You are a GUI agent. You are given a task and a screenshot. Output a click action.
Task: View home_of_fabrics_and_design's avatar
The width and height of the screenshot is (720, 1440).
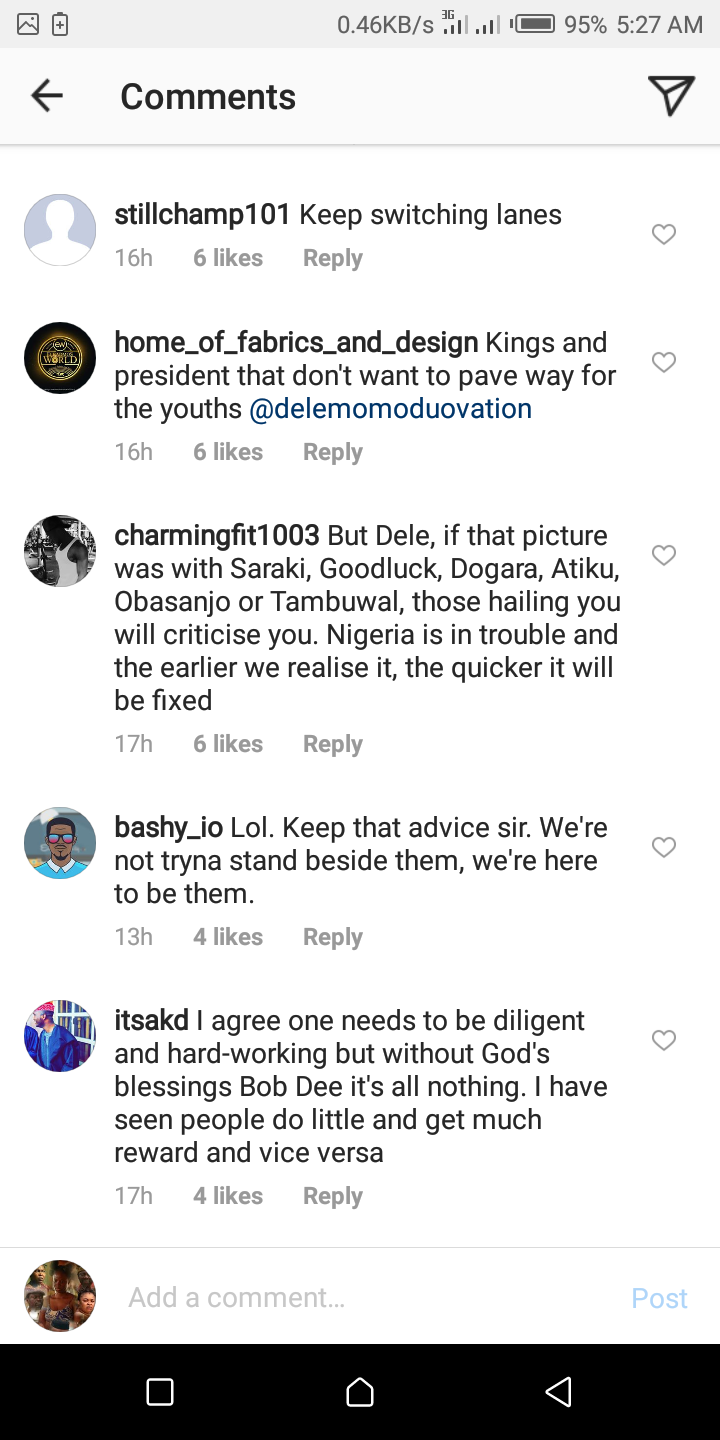[x=60, y=358]
